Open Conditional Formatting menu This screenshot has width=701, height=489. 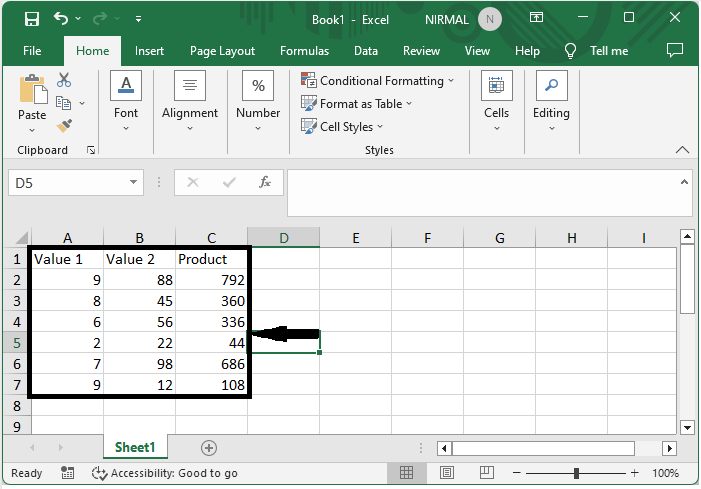pyautogui.click(x=378, y=81)
